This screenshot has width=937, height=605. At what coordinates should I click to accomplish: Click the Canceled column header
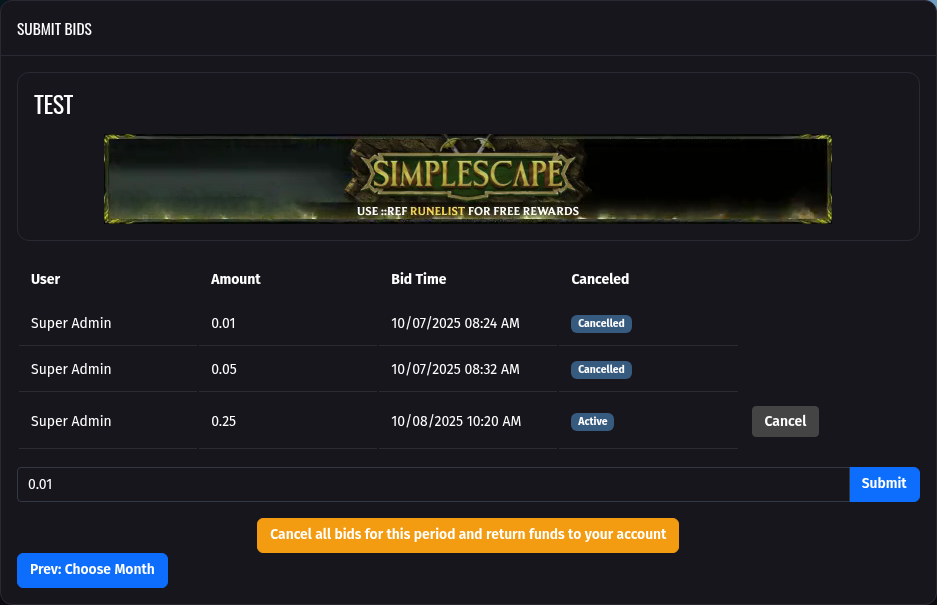(x=600, y=279)
